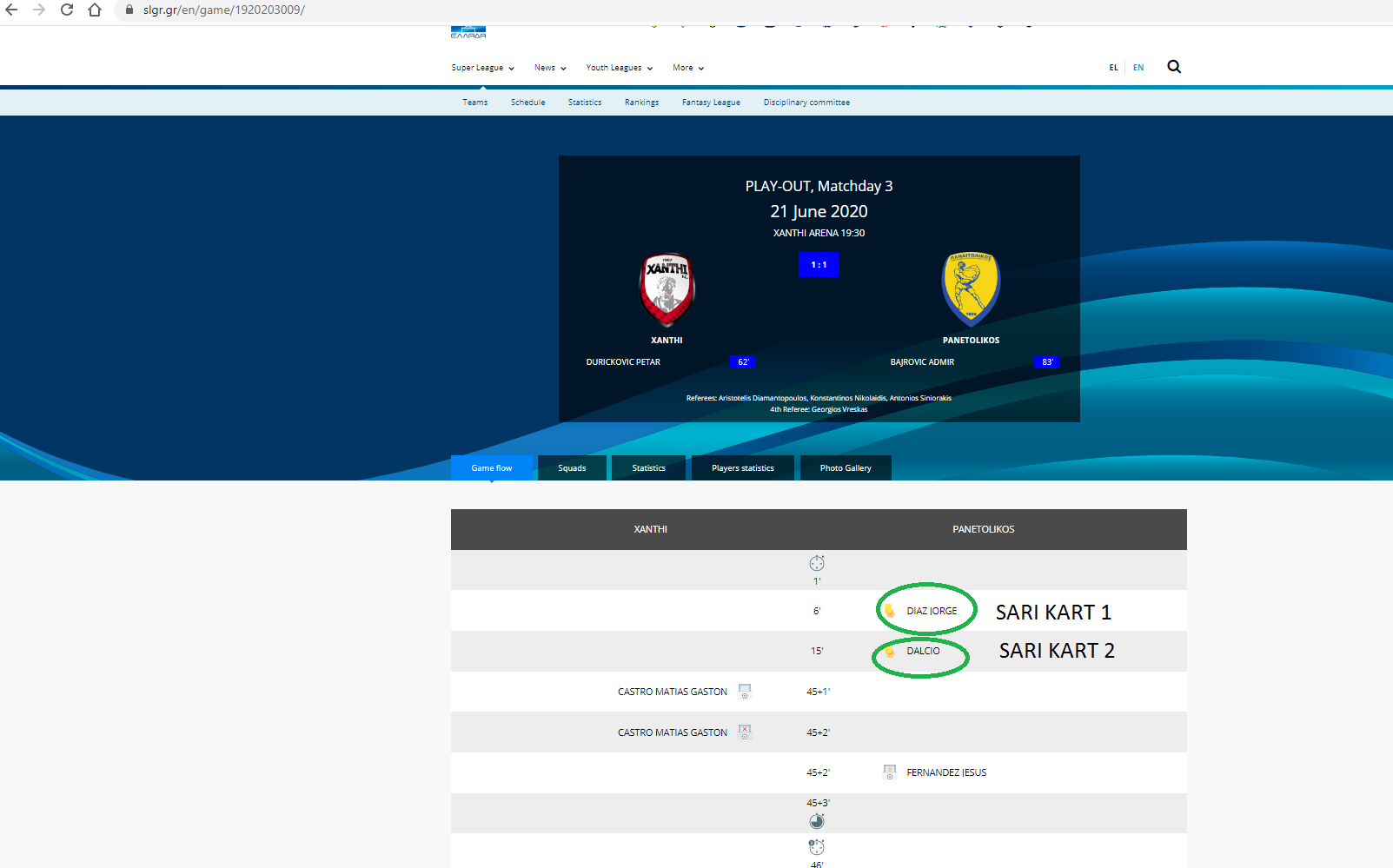Click the Super League logo
This screenshot has width=1393, height=868.
(468, 32)
